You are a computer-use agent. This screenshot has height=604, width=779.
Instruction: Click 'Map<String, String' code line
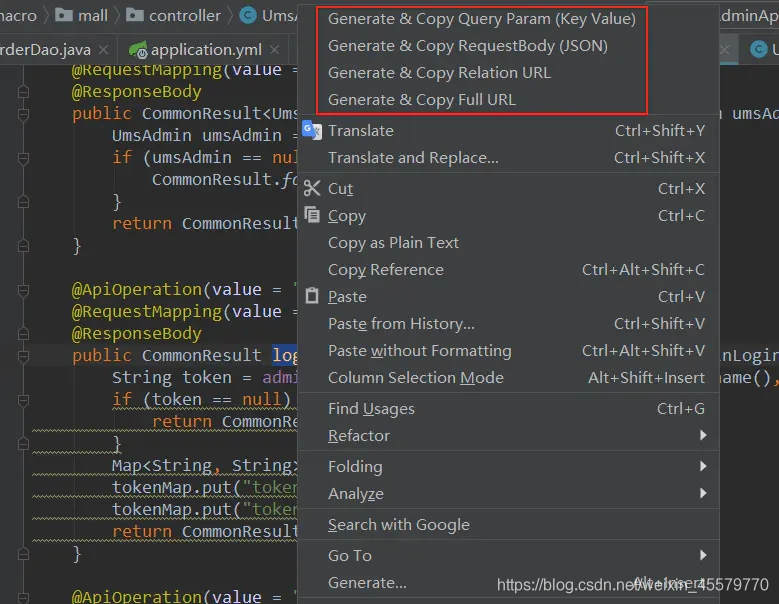(x=204, y=465)
